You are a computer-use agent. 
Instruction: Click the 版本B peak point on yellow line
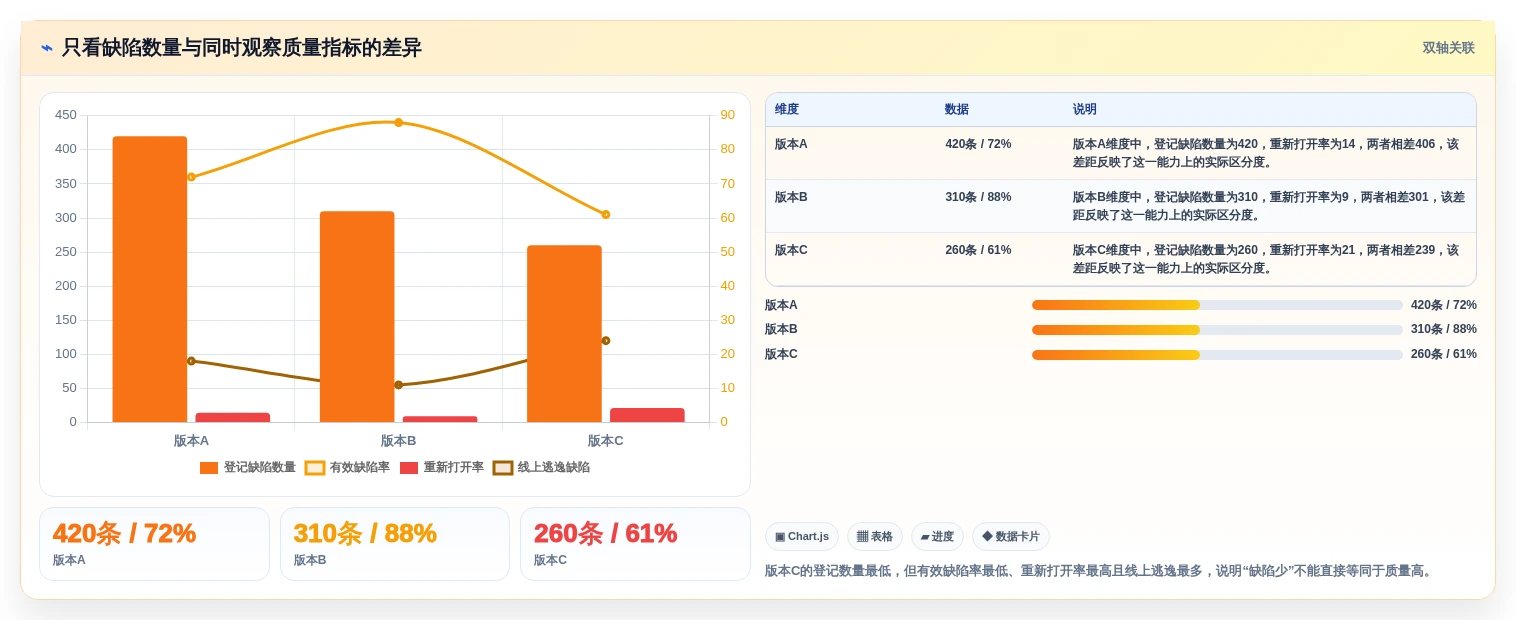pyautogui.click(x=398, y=122)
